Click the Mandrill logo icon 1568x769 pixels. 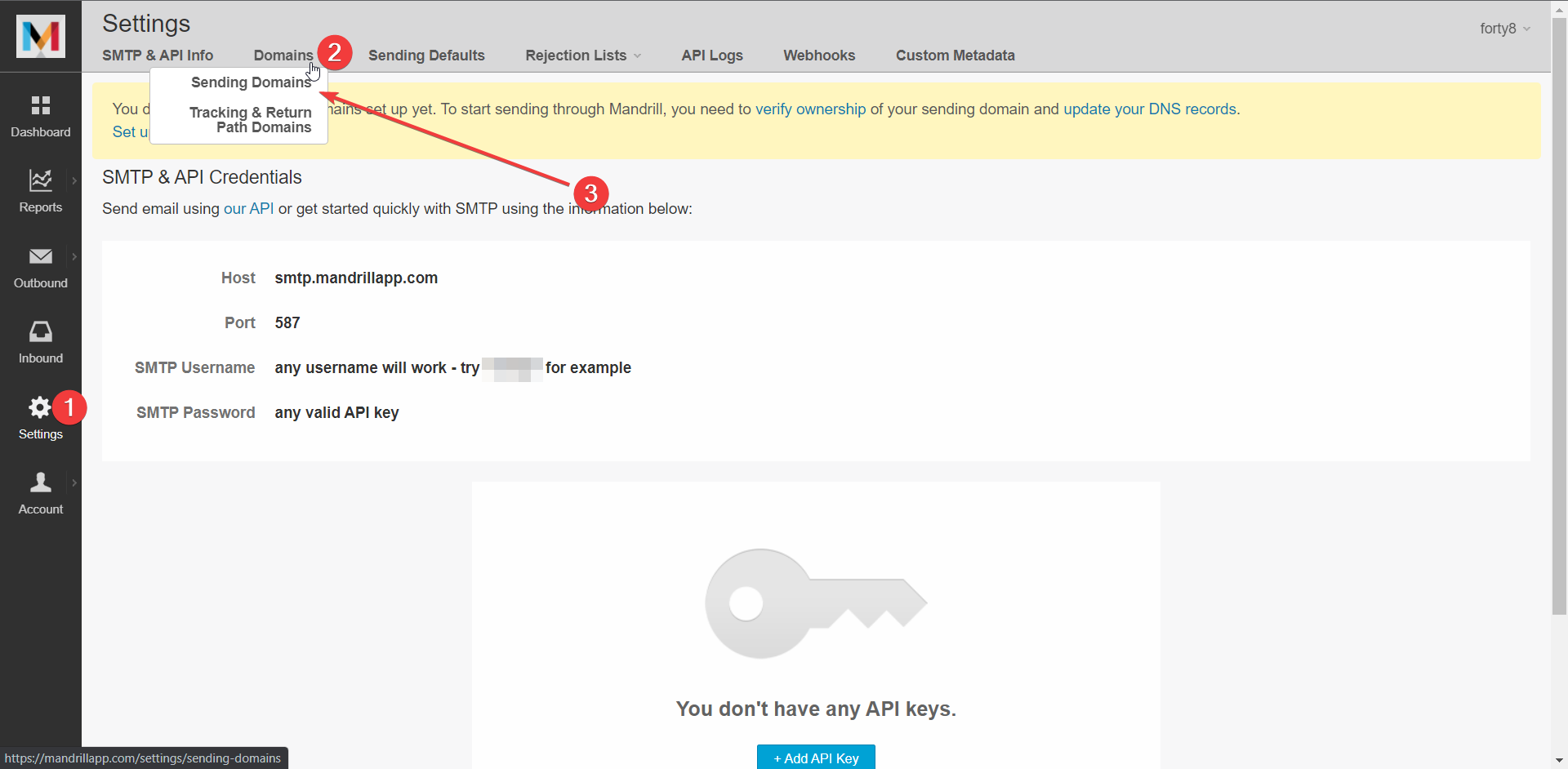(41, 36)
